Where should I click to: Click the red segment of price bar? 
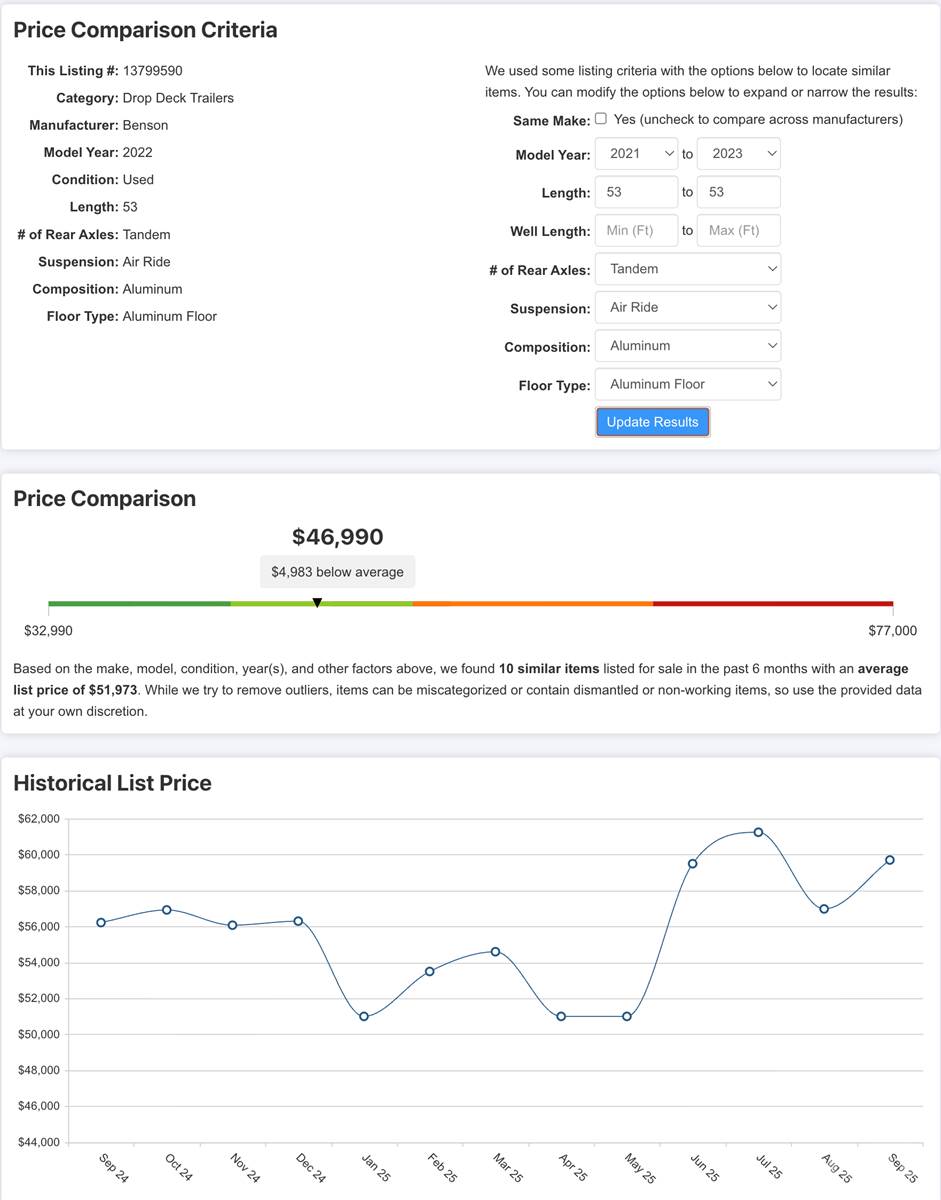pos(773,604)
